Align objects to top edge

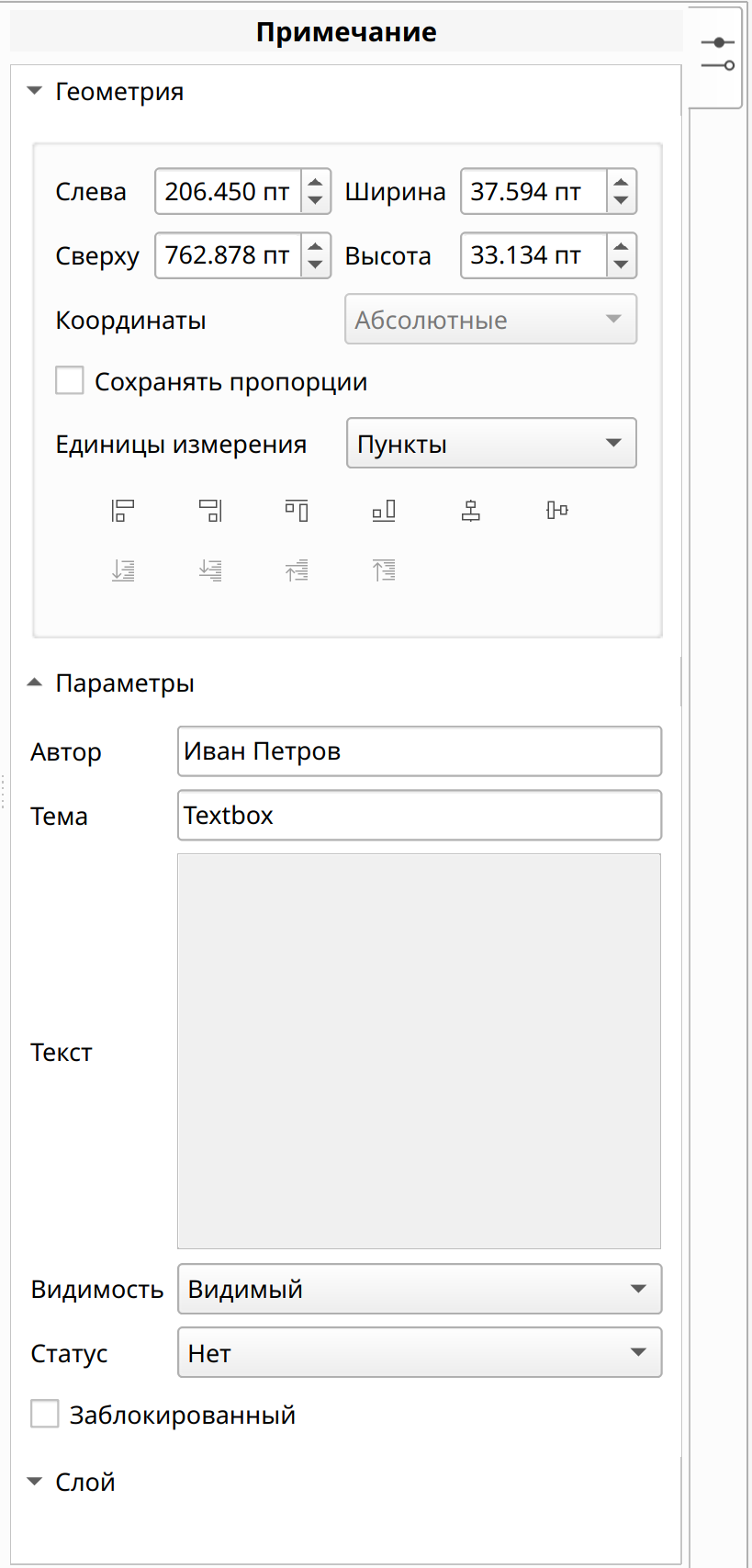coord(297,511)
